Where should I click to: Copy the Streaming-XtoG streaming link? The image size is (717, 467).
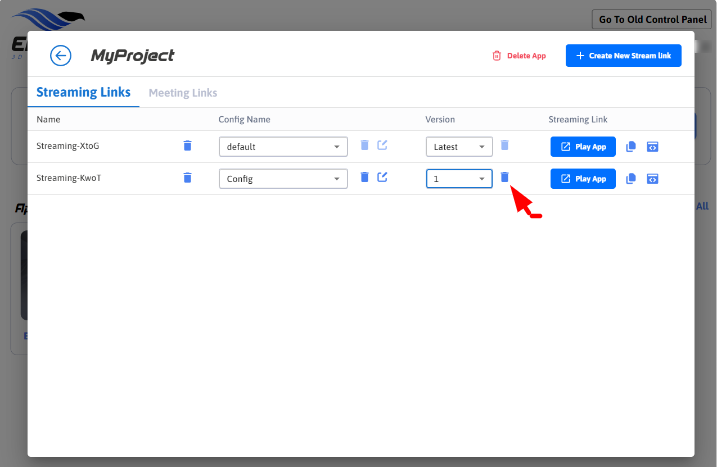coord(631,146)
